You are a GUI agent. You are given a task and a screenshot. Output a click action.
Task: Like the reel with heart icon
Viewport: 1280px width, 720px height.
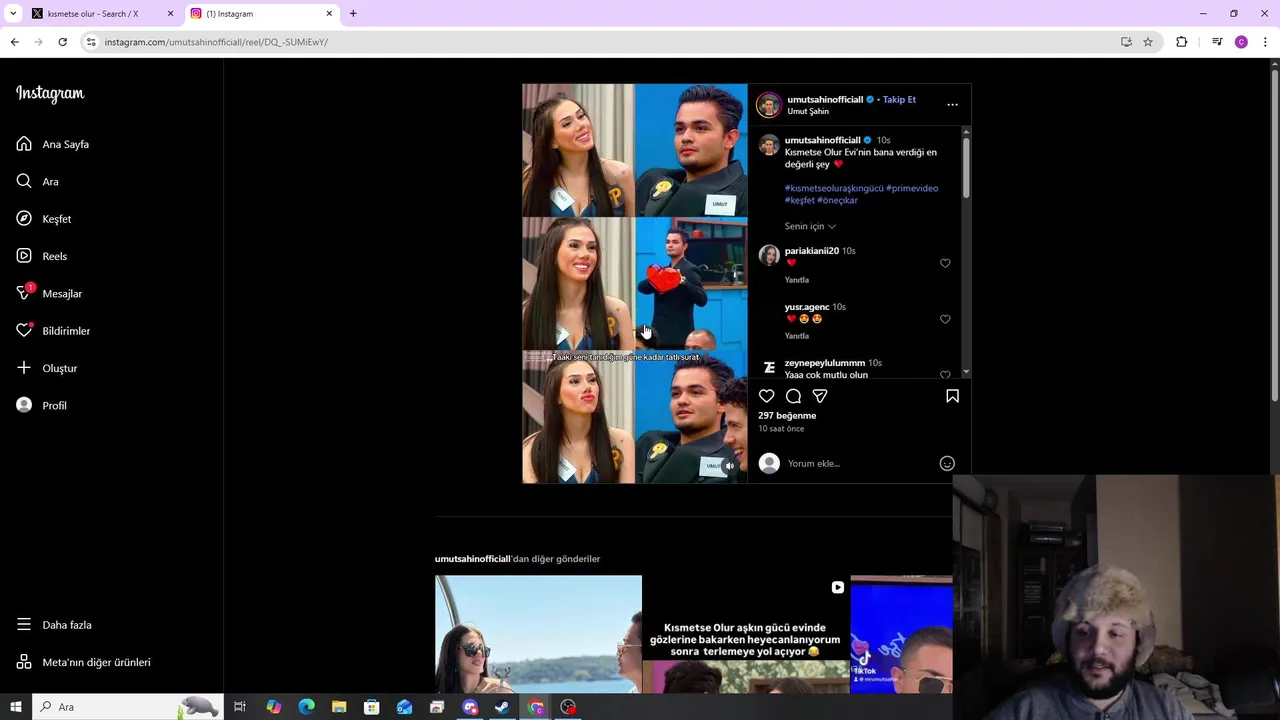pos(766,396)
